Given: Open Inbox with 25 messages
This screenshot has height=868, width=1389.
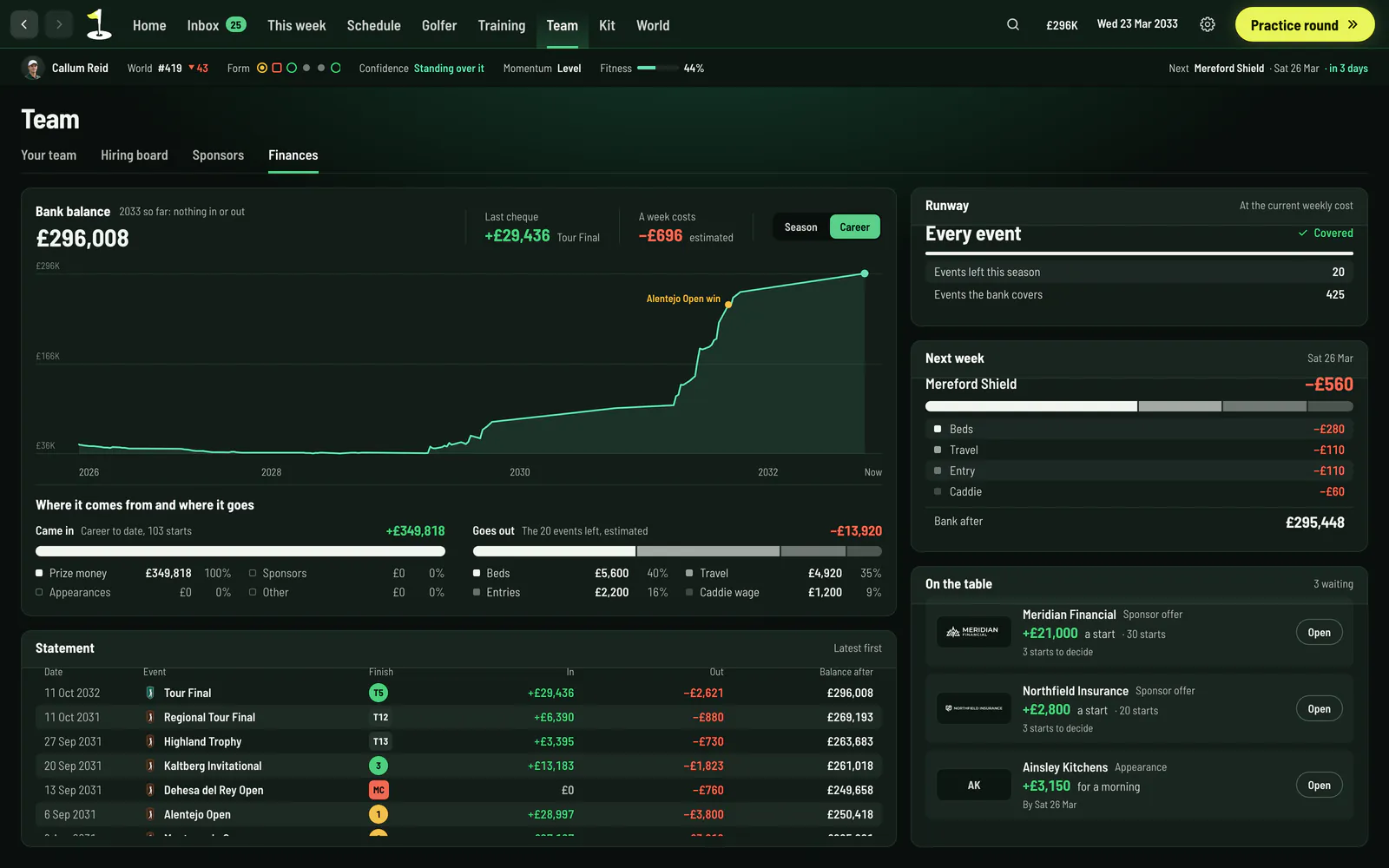Looking at the screenshot, I should coord(216,25).
